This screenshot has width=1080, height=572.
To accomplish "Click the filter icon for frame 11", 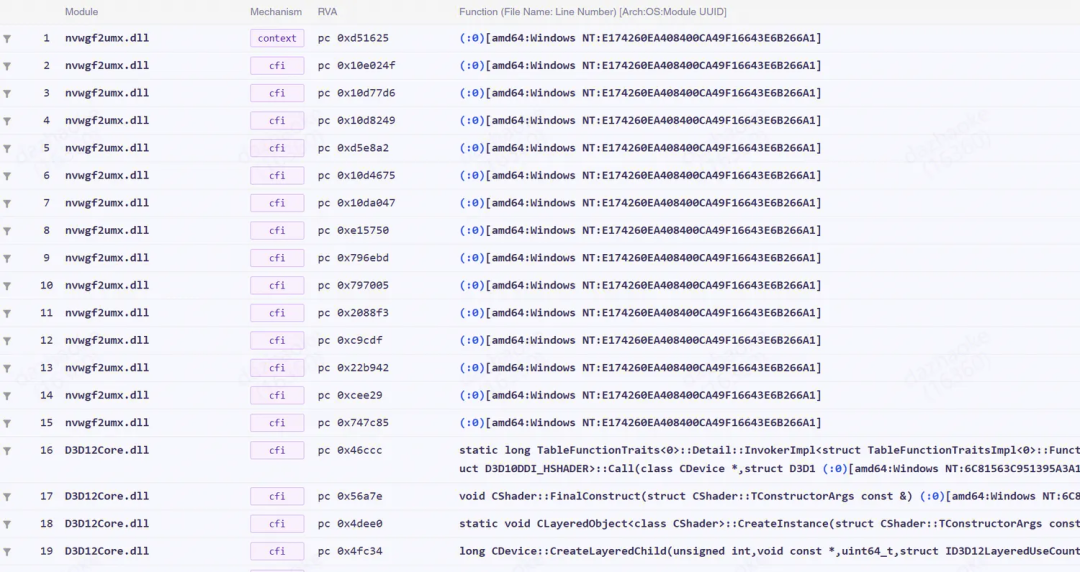I will click(x=7, y=314).
